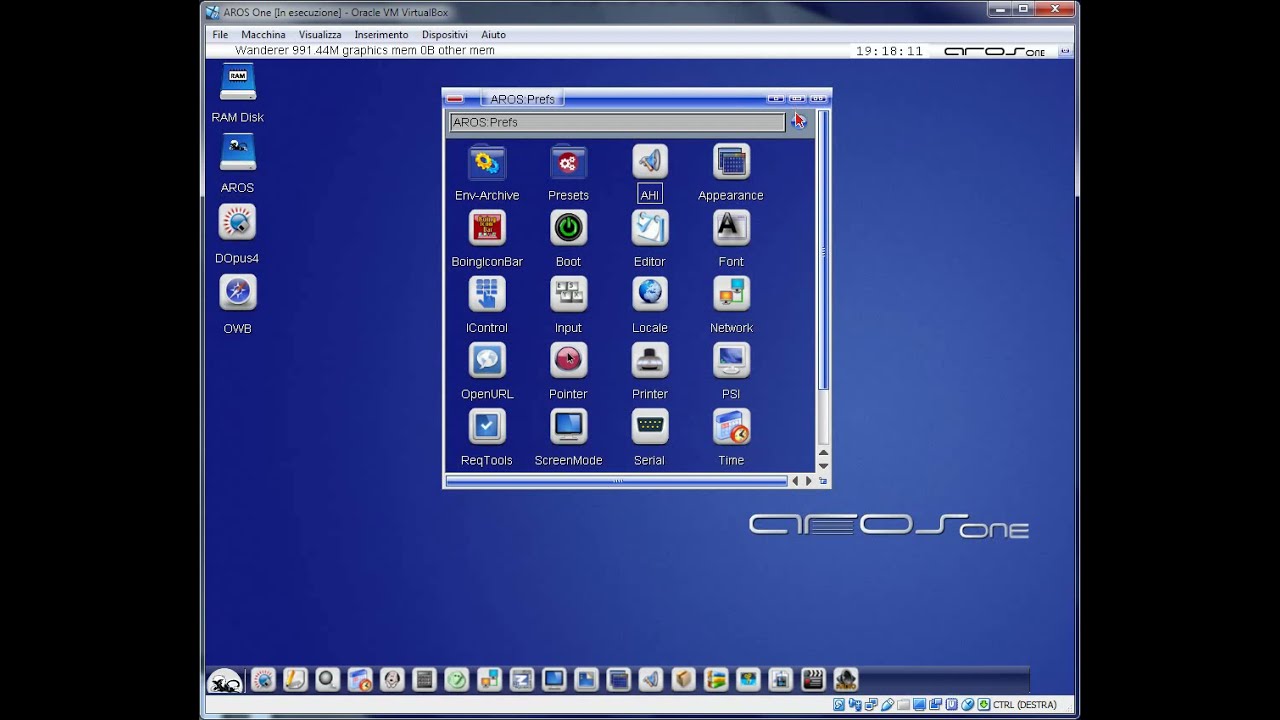Image resolution: width=1280 pixels, height=720 pixels.
Task: Open the ReqTools preferences icon
Action: pyautogui.click(x=487, y=427)
